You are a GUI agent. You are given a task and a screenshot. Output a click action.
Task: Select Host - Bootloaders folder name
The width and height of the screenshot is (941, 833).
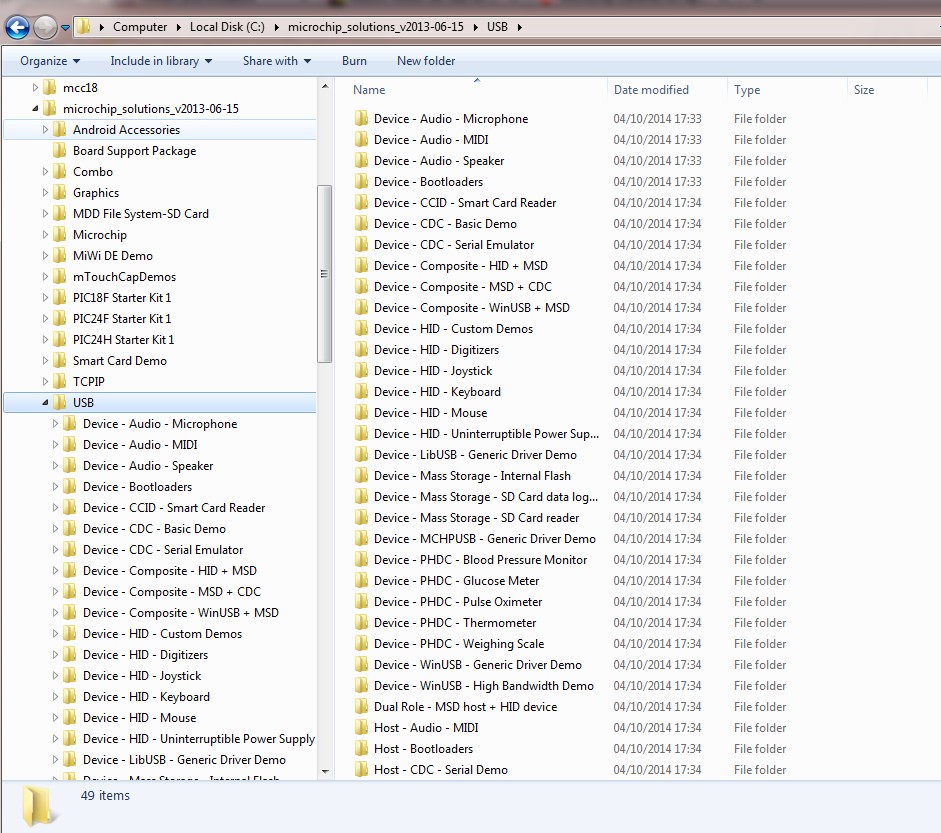[x=423, y=749]
